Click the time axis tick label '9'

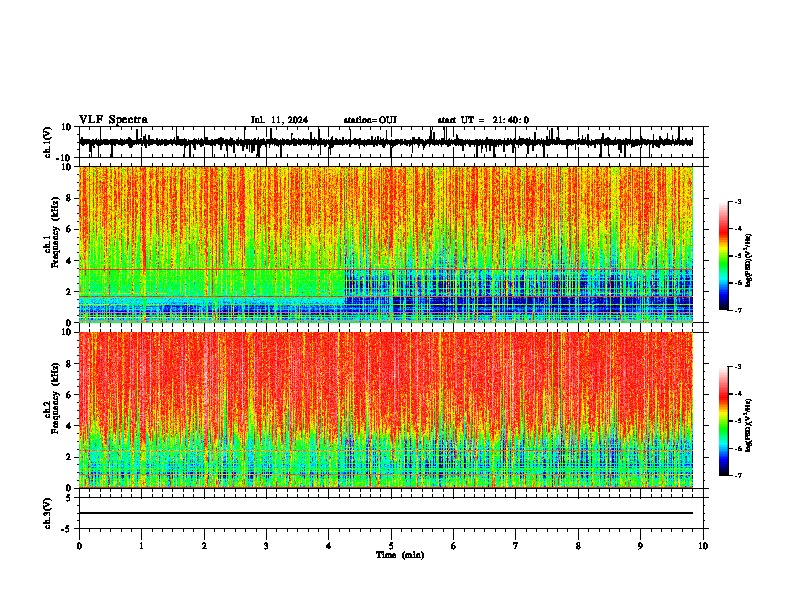pos(640,546)
